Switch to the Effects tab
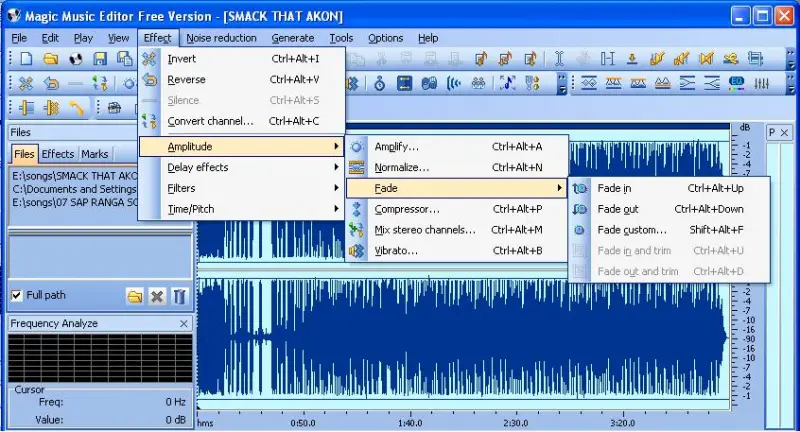Screen dimensions: 800x432 [x=58, y=154]
